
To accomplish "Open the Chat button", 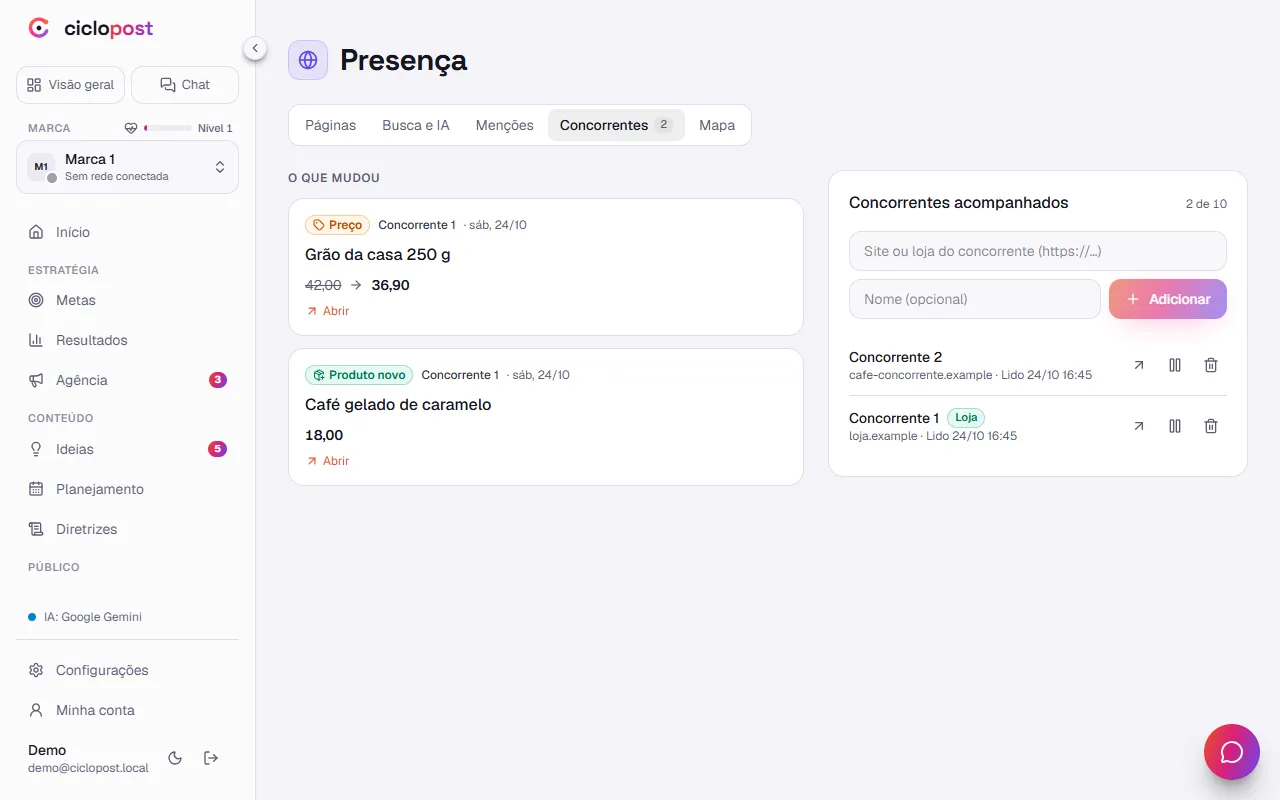I will coord(185,85).
